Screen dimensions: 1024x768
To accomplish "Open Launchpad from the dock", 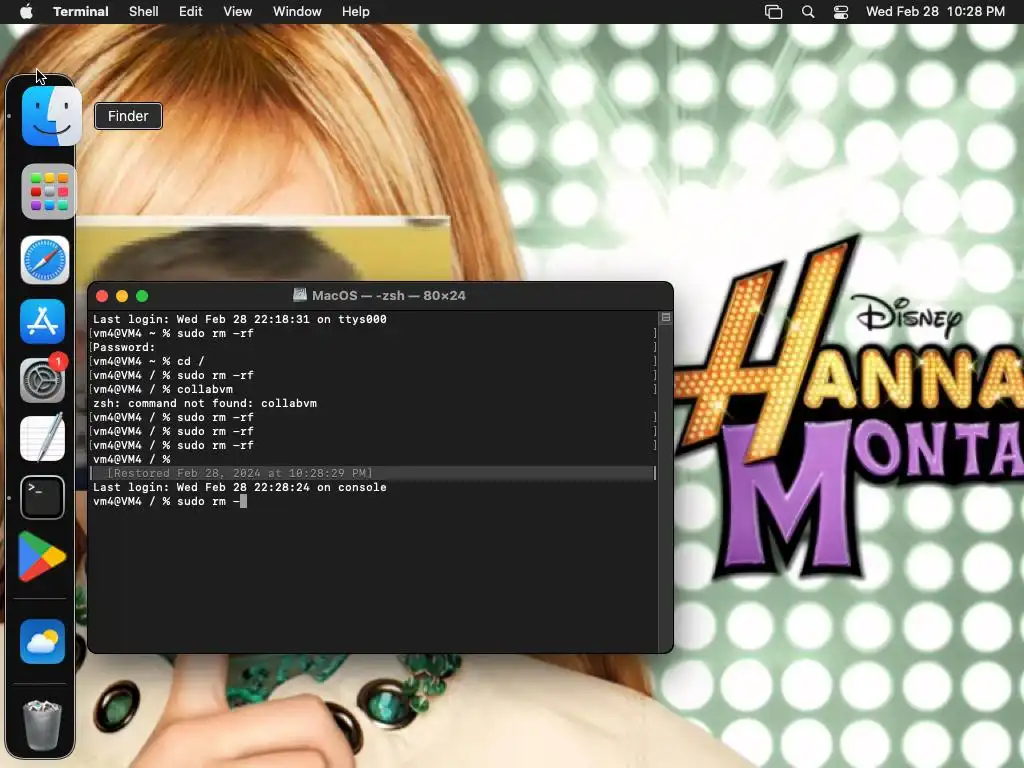I will pyautogui.click(x=48, y=191).
